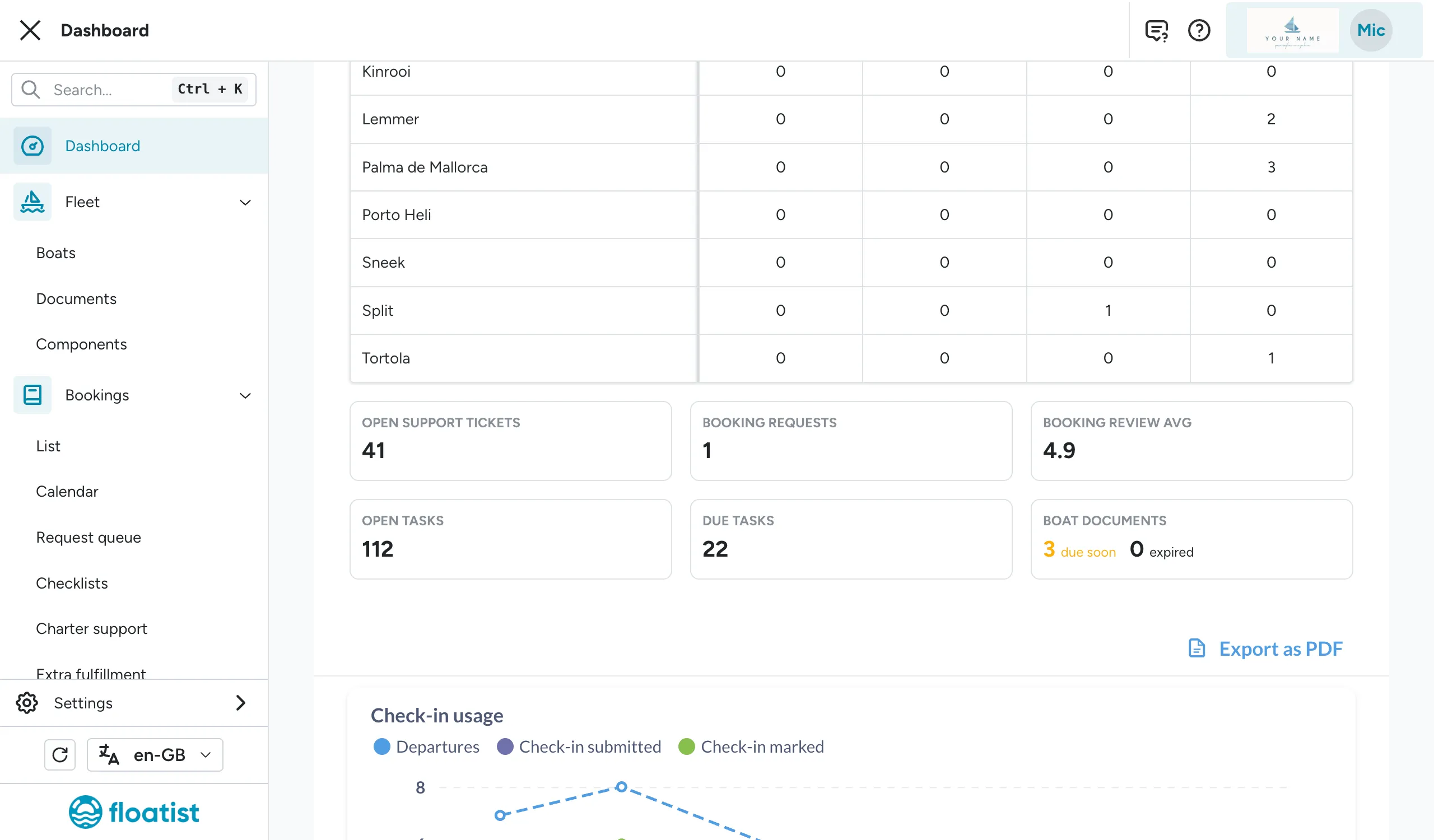Click the Fleet sailboat icon
The image size is (1434, 840).
coord(32,202)
